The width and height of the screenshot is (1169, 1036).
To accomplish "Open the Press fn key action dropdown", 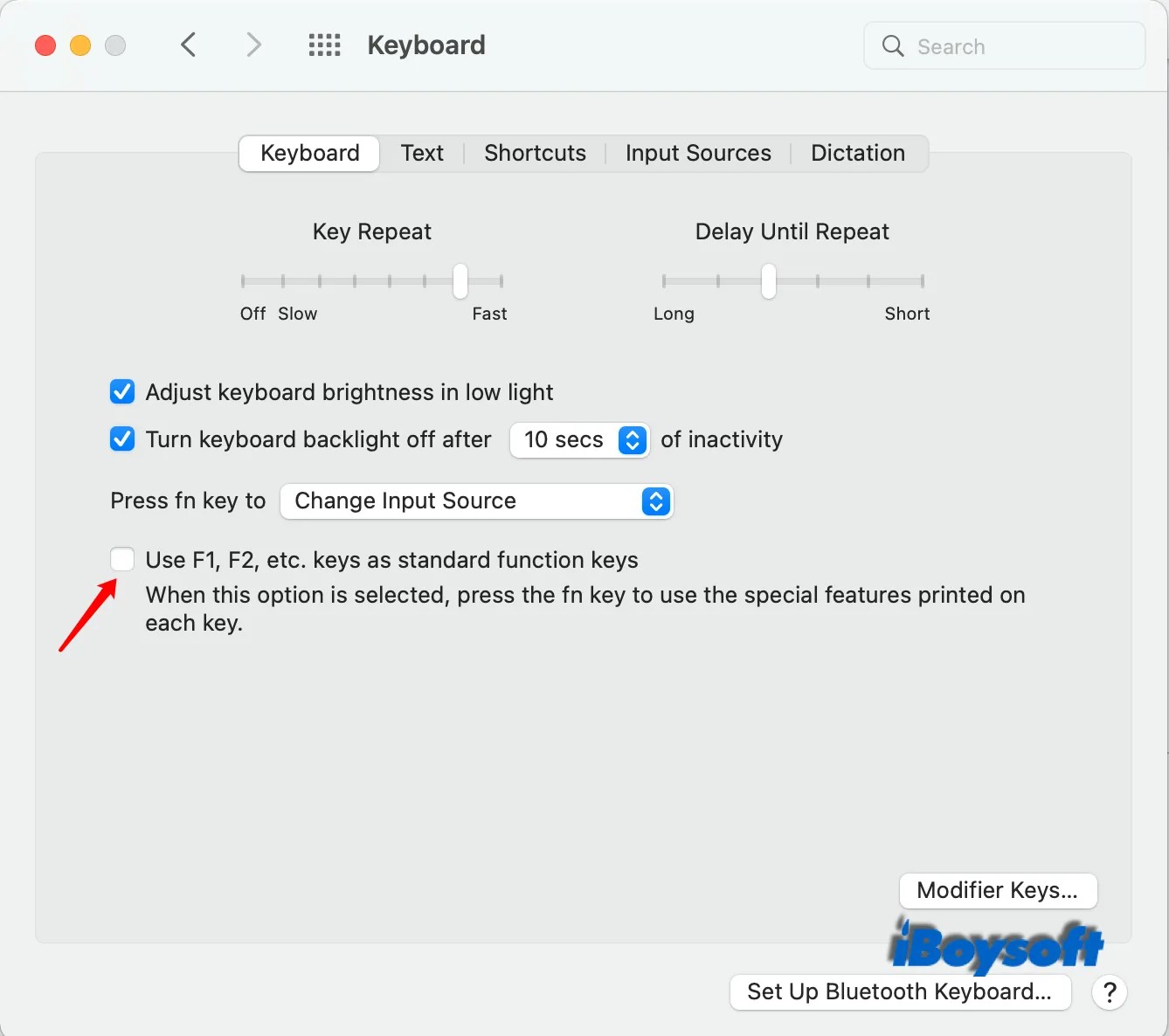I will pos(655,501).
